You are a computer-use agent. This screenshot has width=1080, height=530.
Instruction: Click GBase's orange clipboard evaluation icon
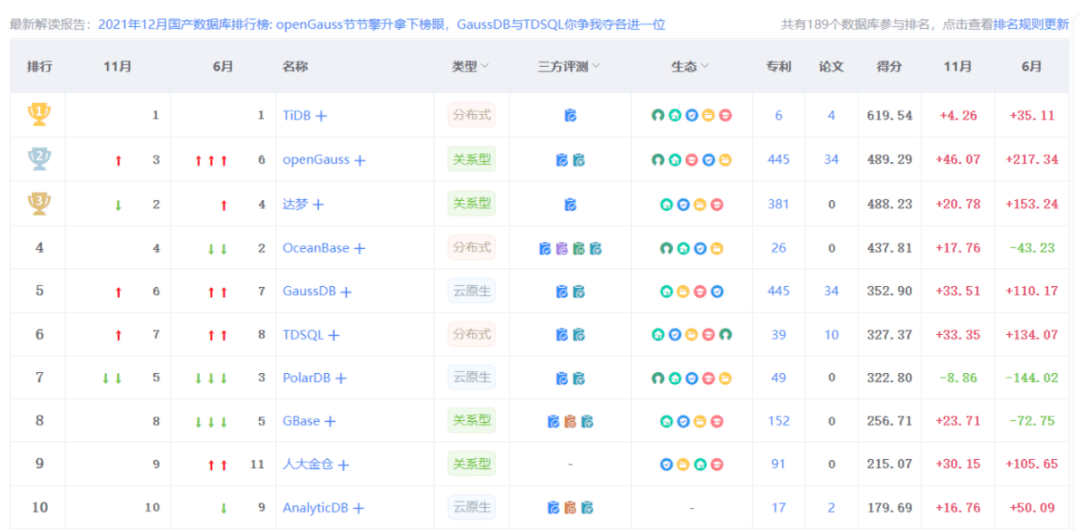point(570,421)
